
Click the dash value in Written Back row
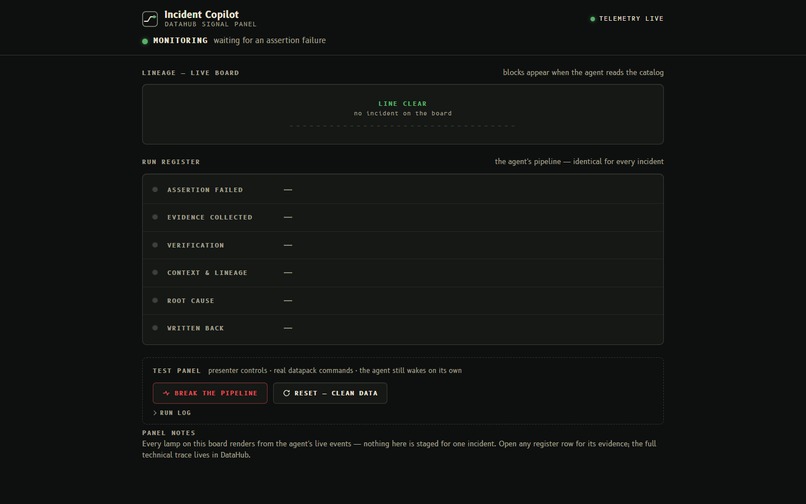click(288, 328)
